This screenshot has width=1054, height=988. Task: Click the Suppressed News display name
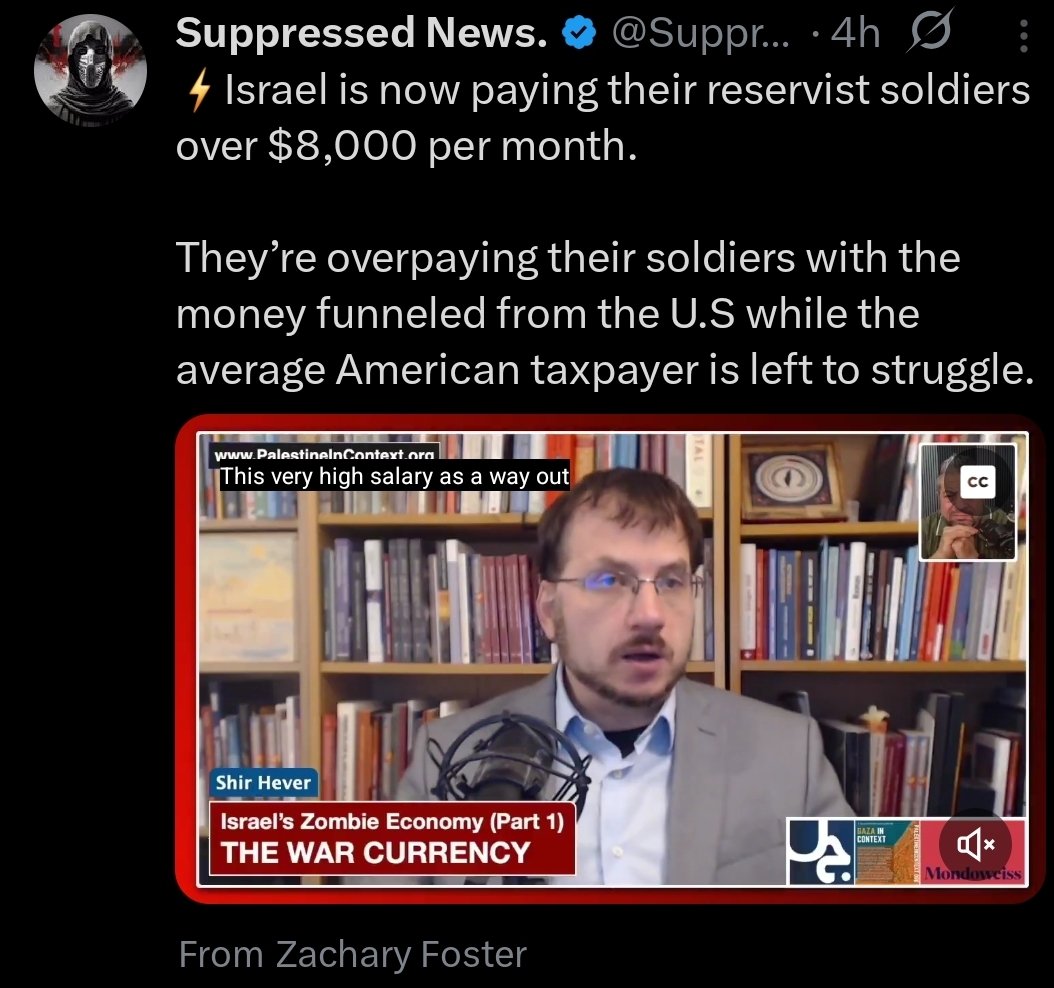pyautogui.click(x=362, y=32)
